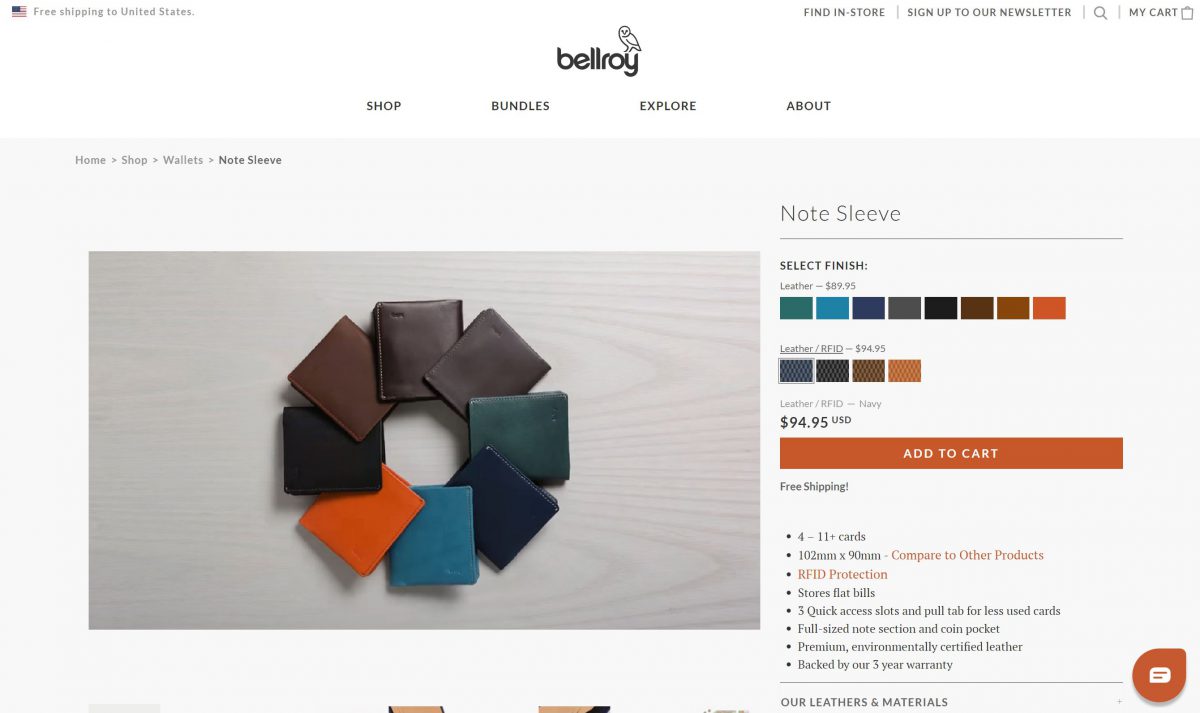
Task: Select the navy RFID textured swatch
Action: coord(797,371)
